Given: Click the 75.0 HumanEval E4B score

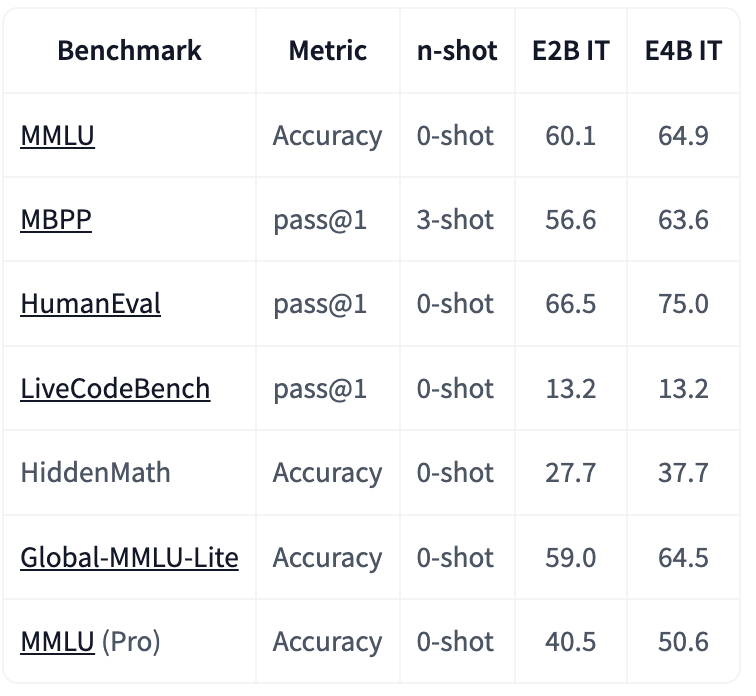Looking at the screenshot, I should point(684,304).
